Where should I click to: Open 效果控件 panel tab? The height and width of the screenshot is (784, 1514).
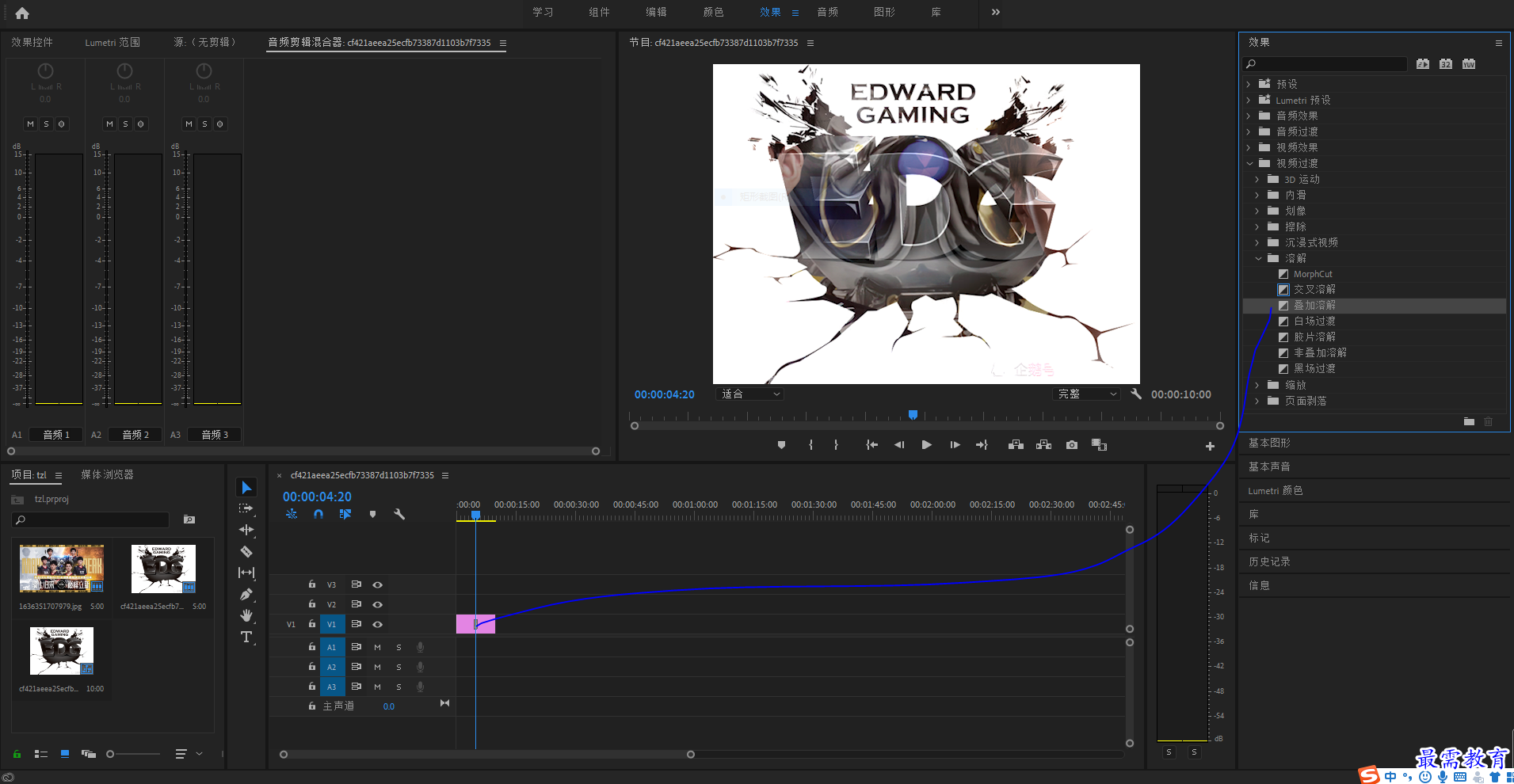(x=32, y=42)
